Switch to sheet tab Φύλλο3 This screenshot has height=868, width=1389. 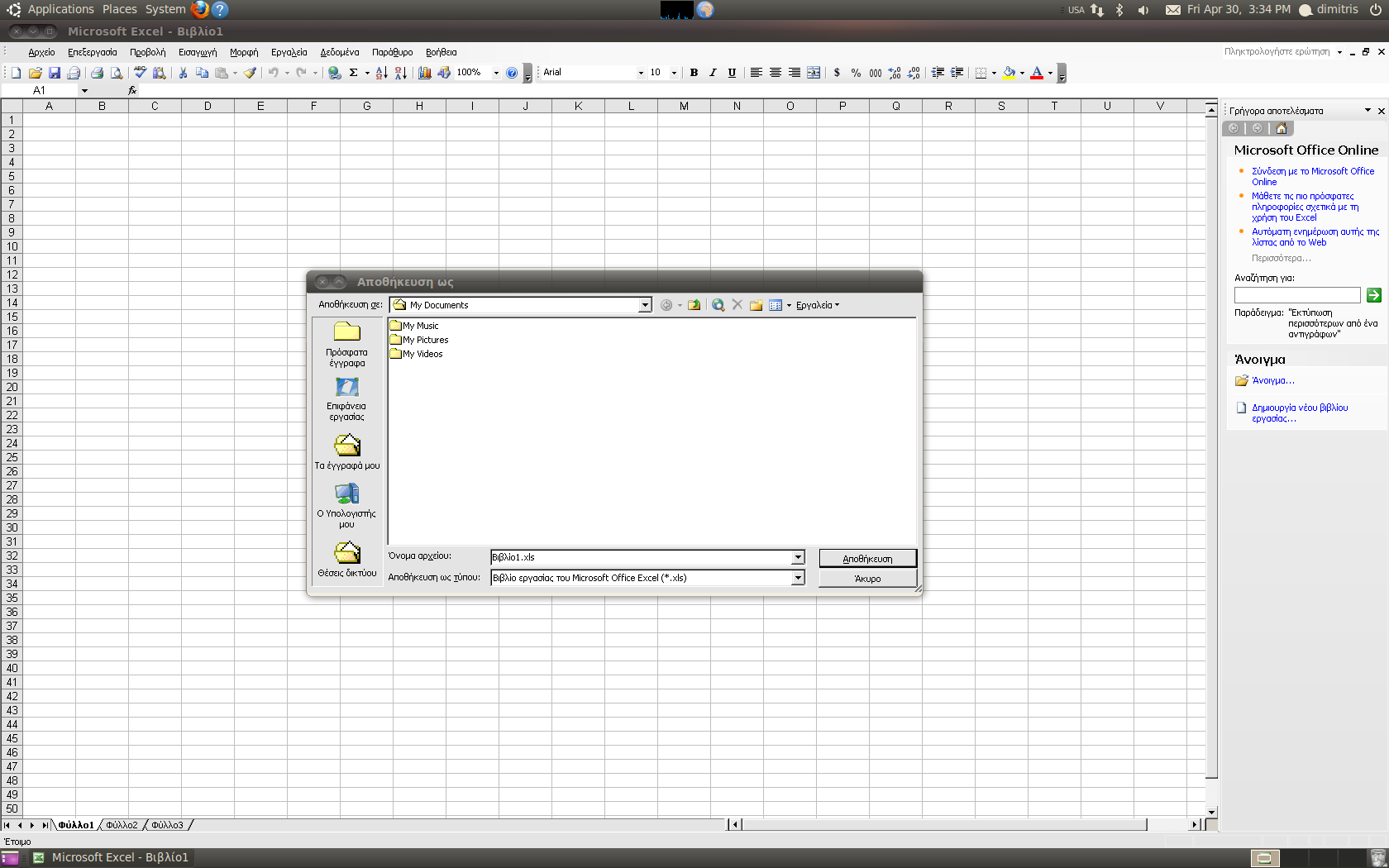click(168, 825)
